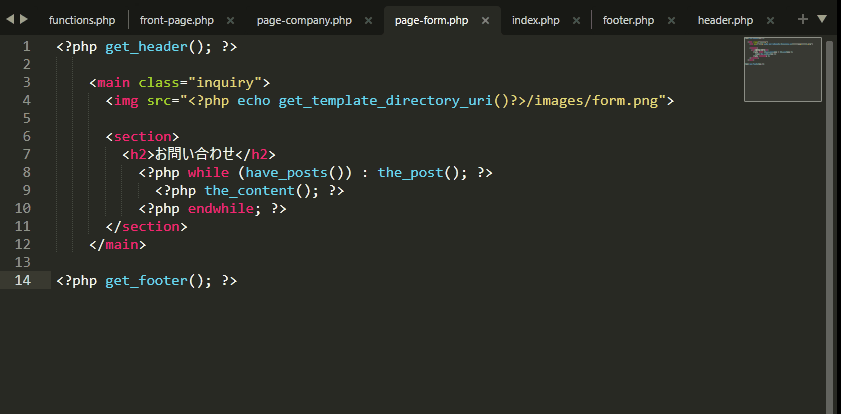Close the index.php tab
This screenshot has width=841, height=414.
(577, 20)
